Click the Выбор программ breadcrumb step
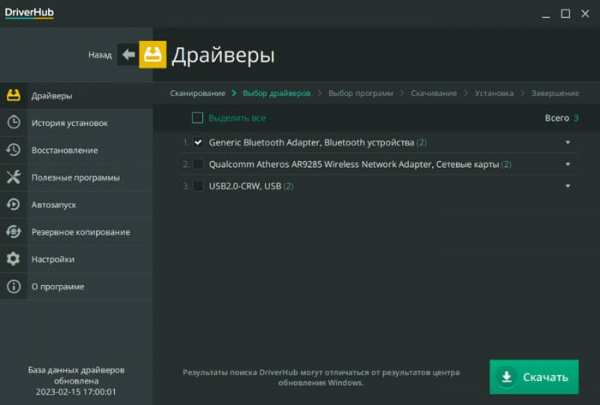This screenshot has width=600, height=405. coord(361,93)
